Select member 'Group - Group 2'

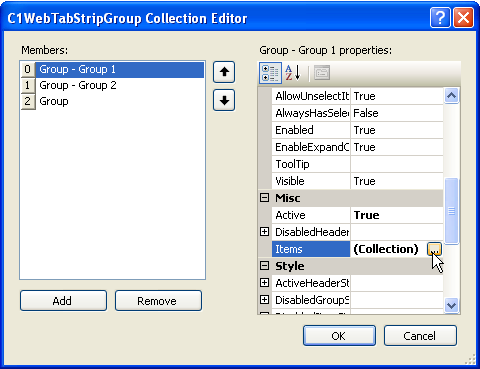(120, 85)
